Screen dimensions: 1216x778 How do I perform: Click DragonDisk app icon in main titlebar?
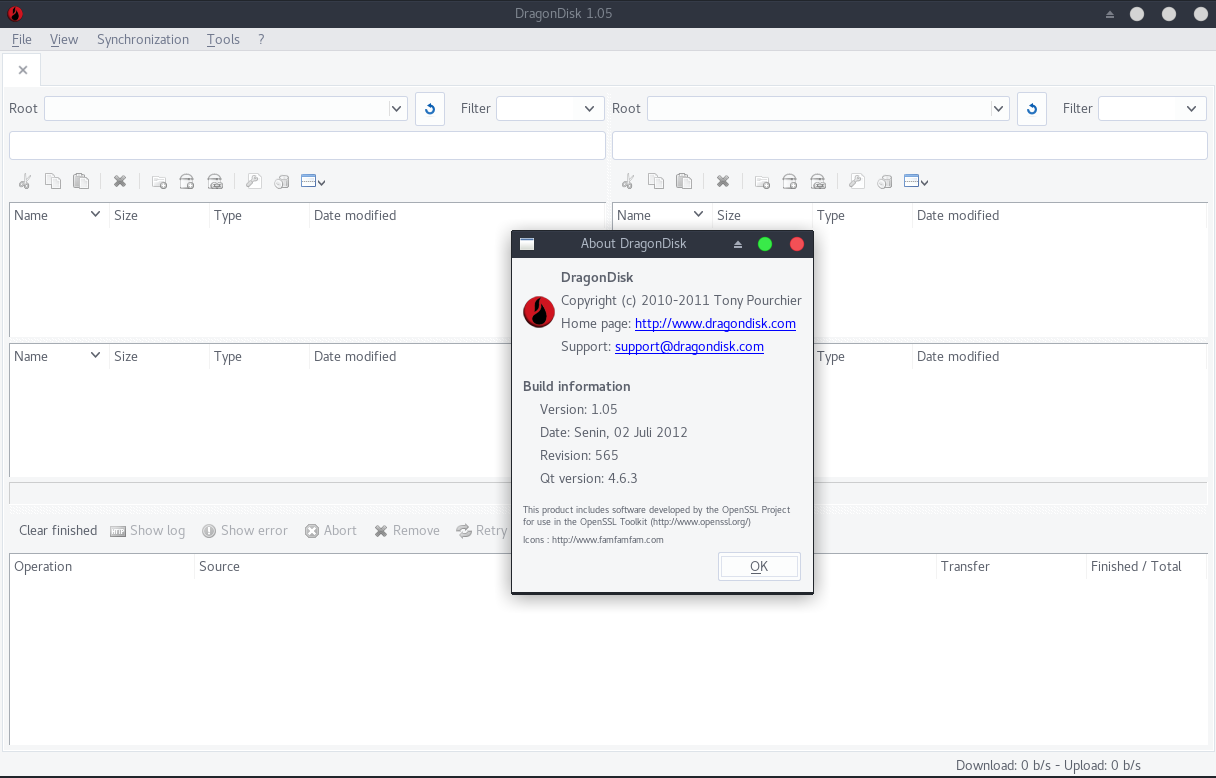(x=15, y=13)
